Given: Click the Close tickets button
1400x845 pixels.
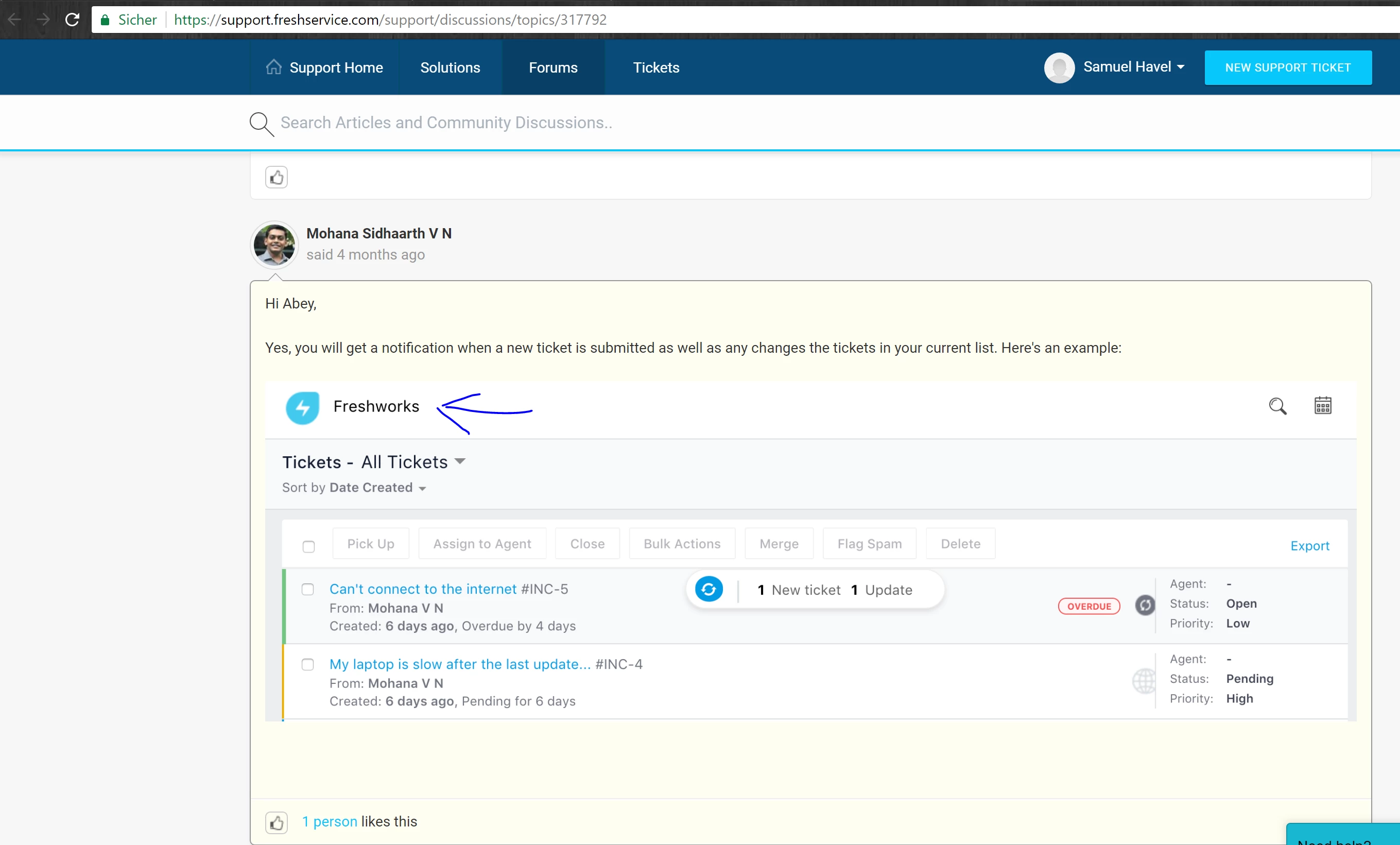Looking at the screenshot, I should (587, 544).
